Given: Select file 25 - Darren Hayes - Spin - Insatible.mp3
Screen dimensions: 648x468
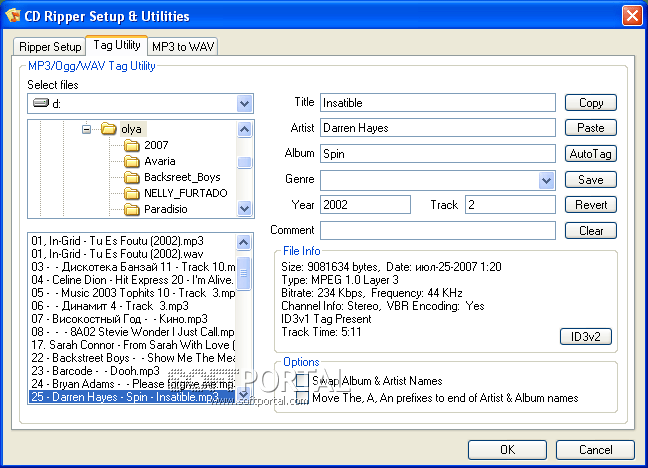Looking at the screenshot, I should point(133,397).
